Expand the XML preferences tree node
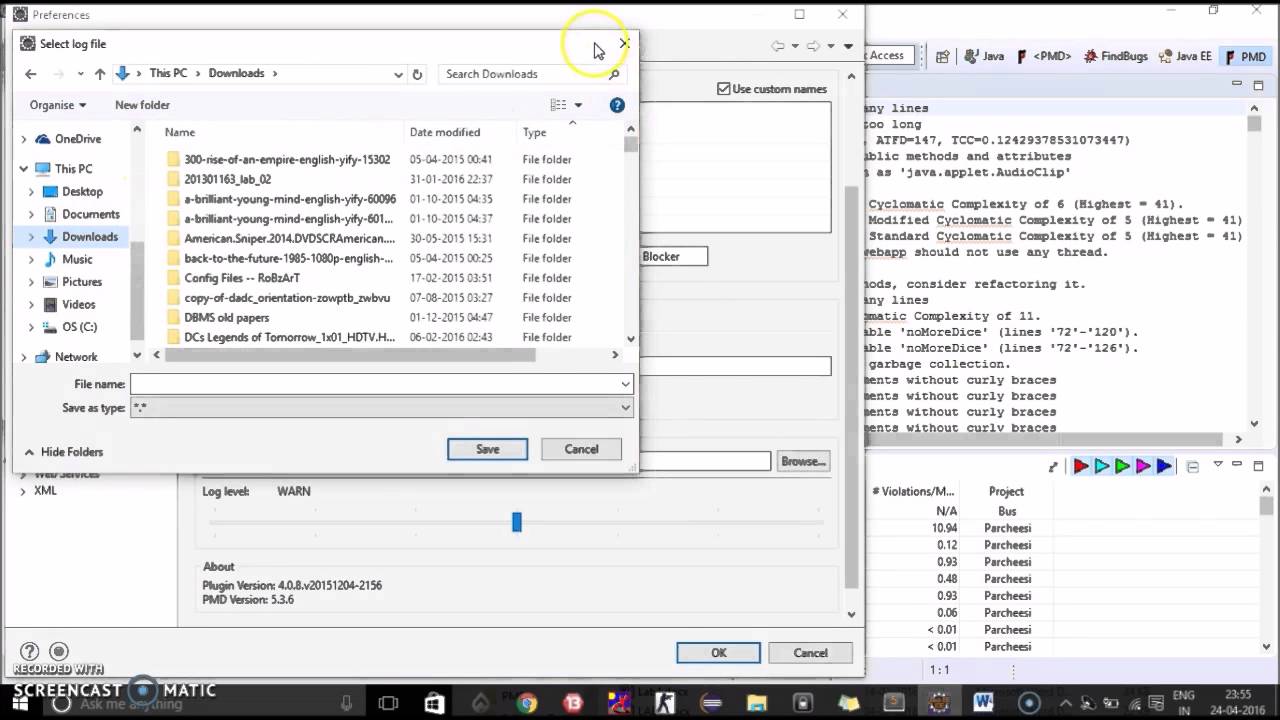 (x=23, y=491)
